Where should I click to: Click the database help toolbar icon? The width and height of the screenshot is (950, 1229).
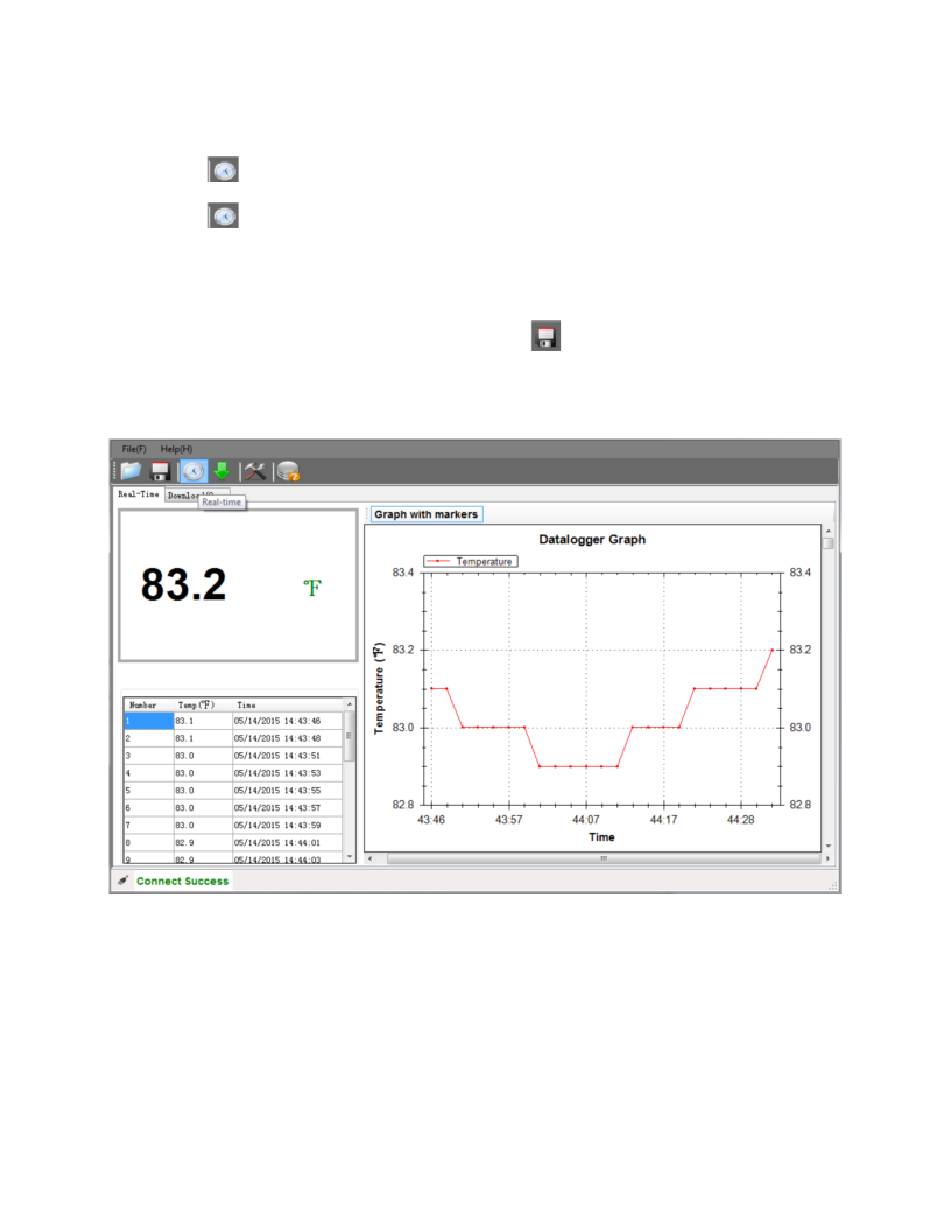(x=288, y=471)
